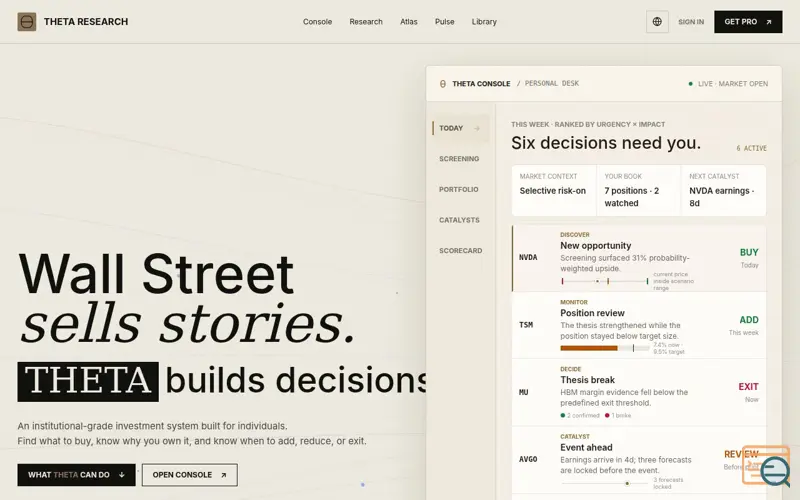Open the Research nav item
The width and height of the screenshot is (800, 500).
366,22
